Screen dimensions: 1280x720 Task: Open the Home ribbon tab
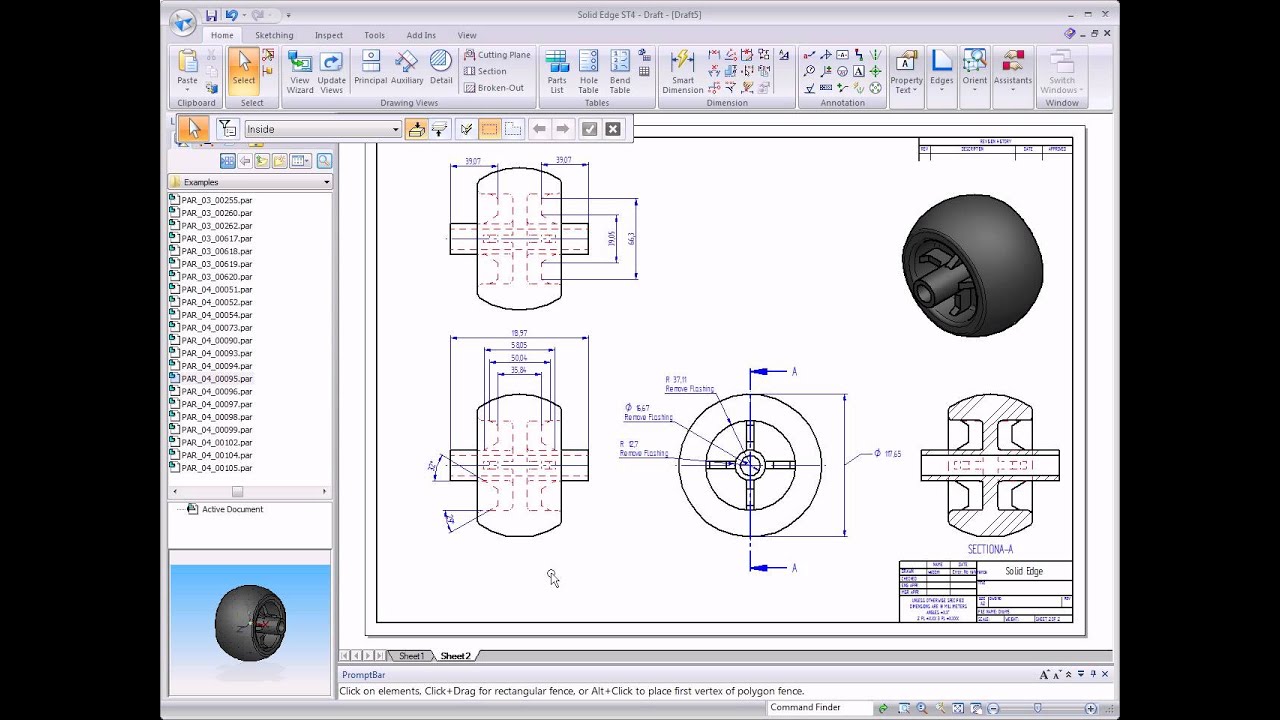tap(222, 35)
